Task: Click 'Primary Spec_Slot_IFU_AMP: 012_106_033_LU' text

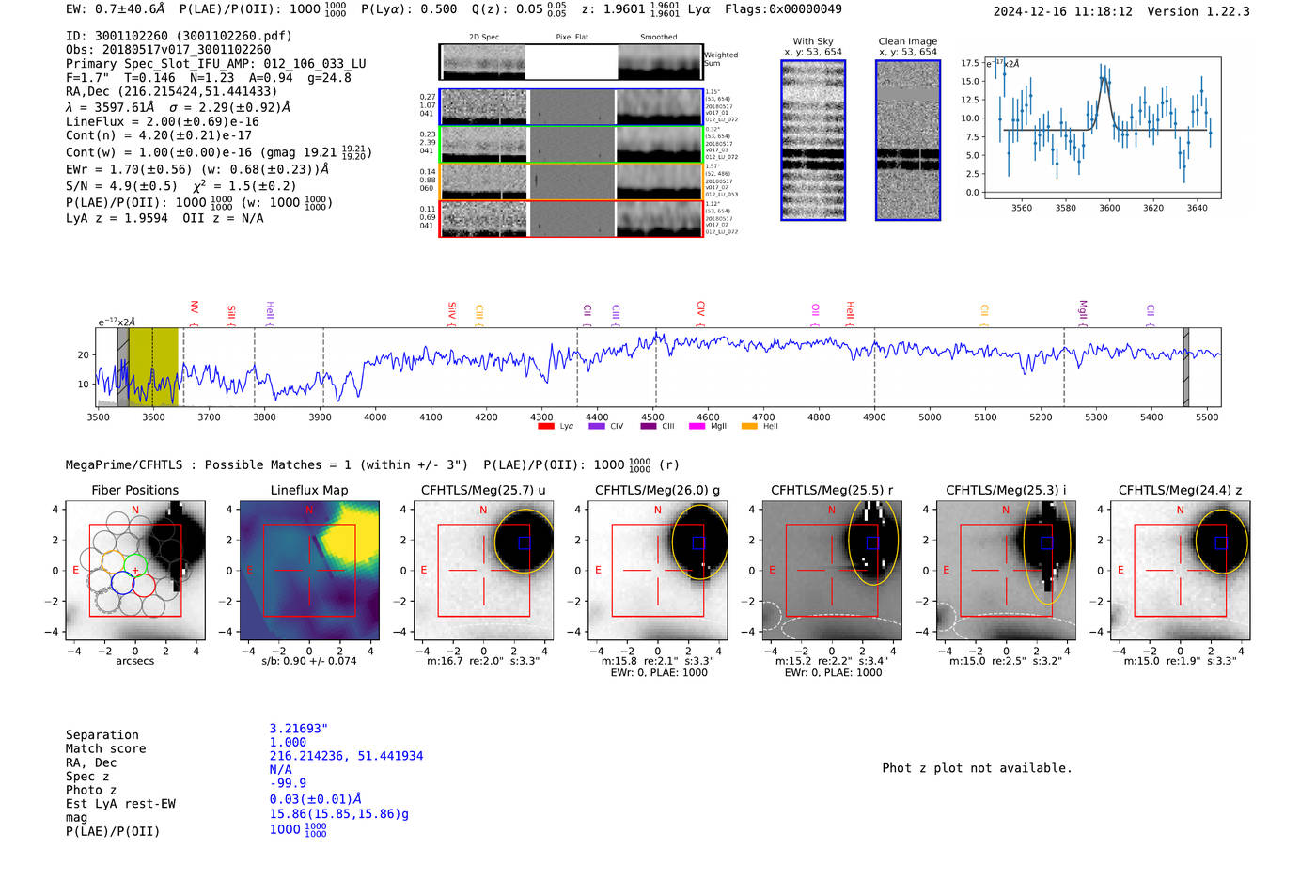Action: [216, 64]
